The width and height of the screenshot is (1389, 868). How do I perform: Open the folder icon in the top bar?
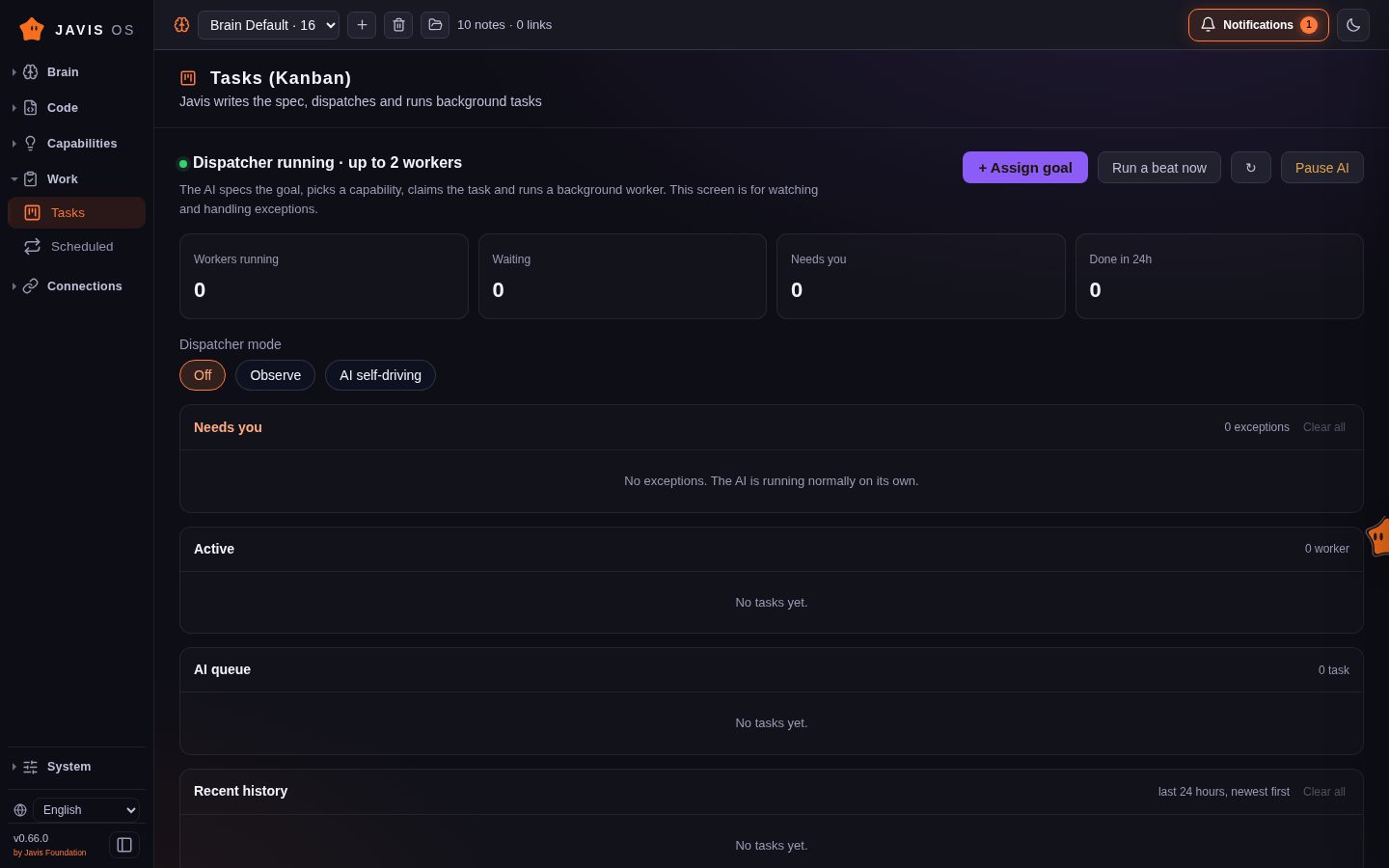point(435,25)
